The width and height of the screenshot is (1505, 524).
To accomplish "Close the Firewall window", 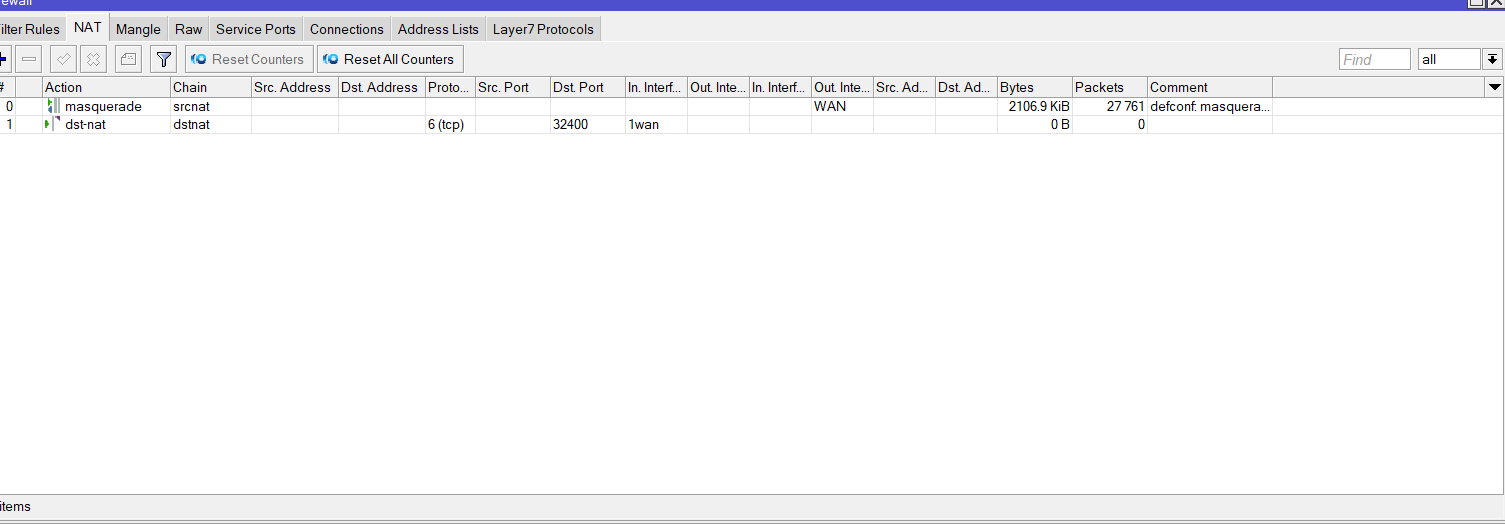I will [1497, 4].
